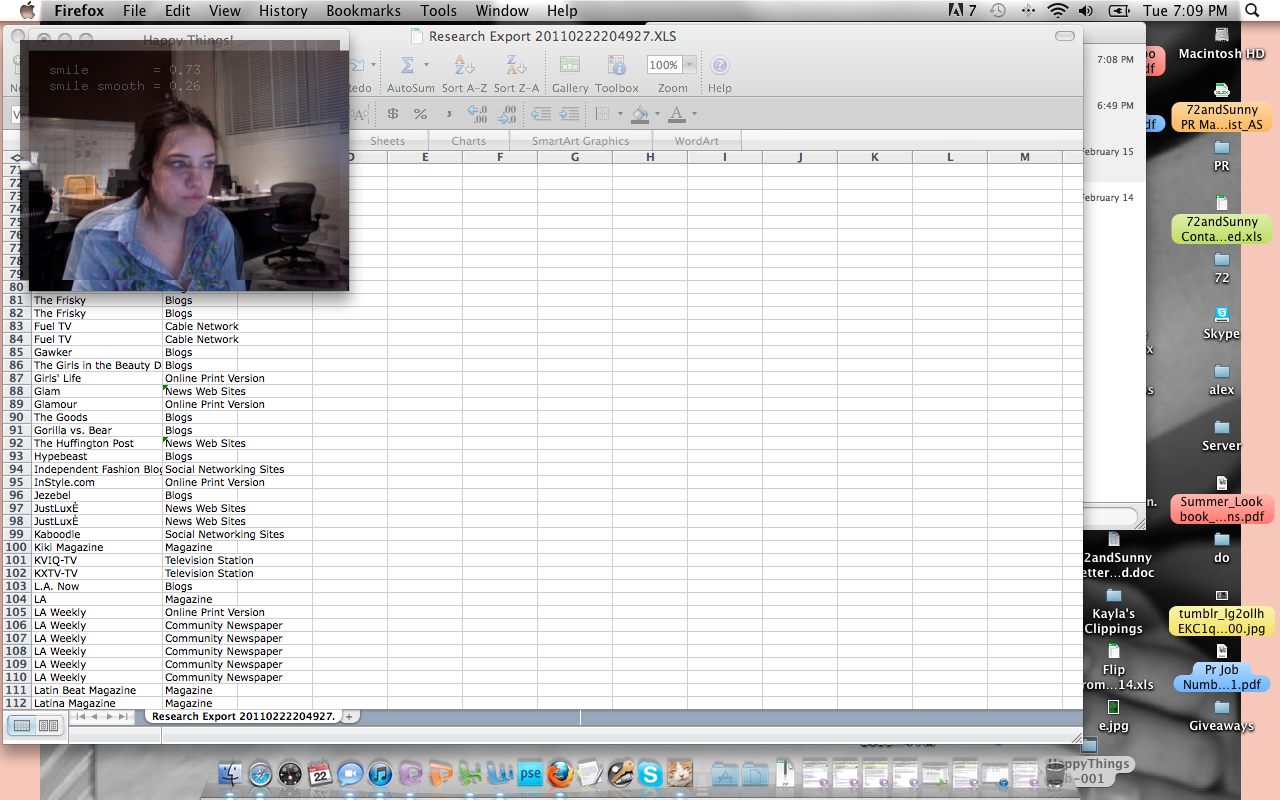1280x800 pixels.
Task: Select the Charts tab
Action: 468,141
